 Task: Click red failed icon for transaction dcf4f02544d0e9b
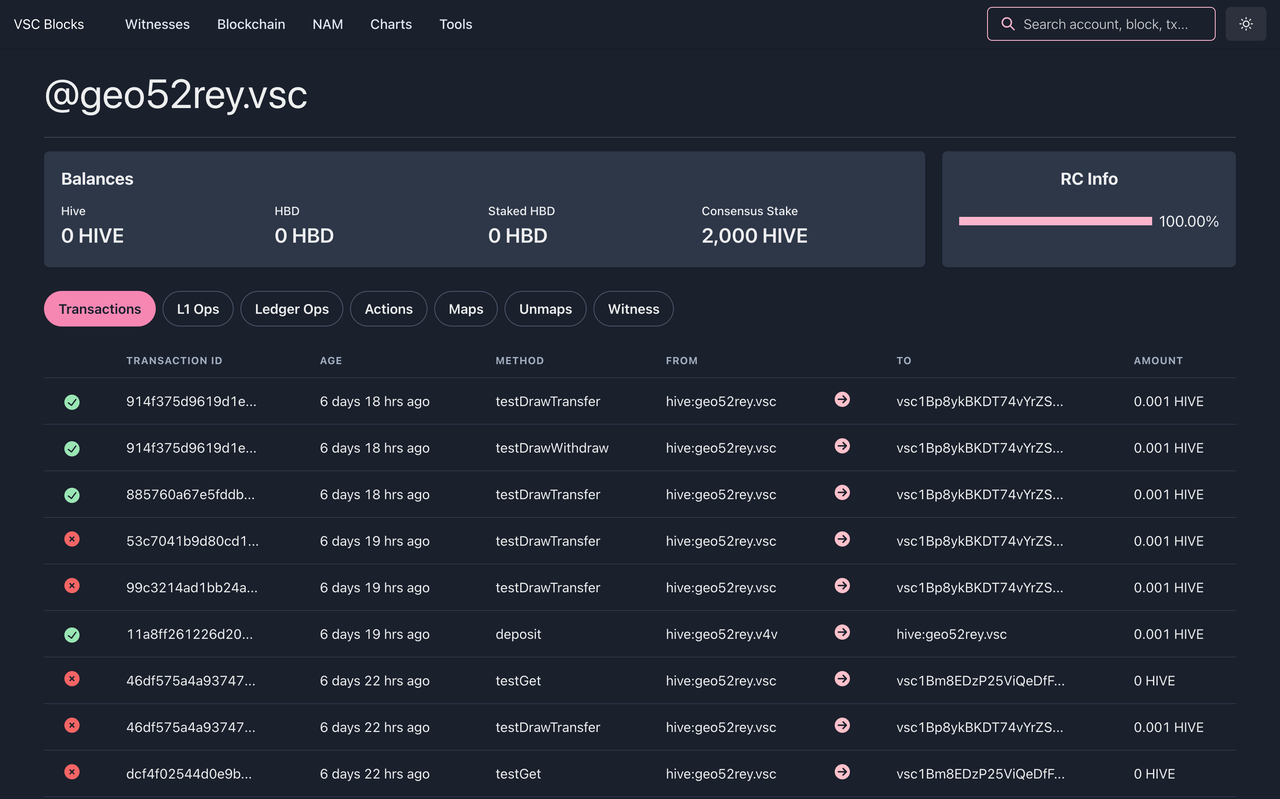(72, 772)
